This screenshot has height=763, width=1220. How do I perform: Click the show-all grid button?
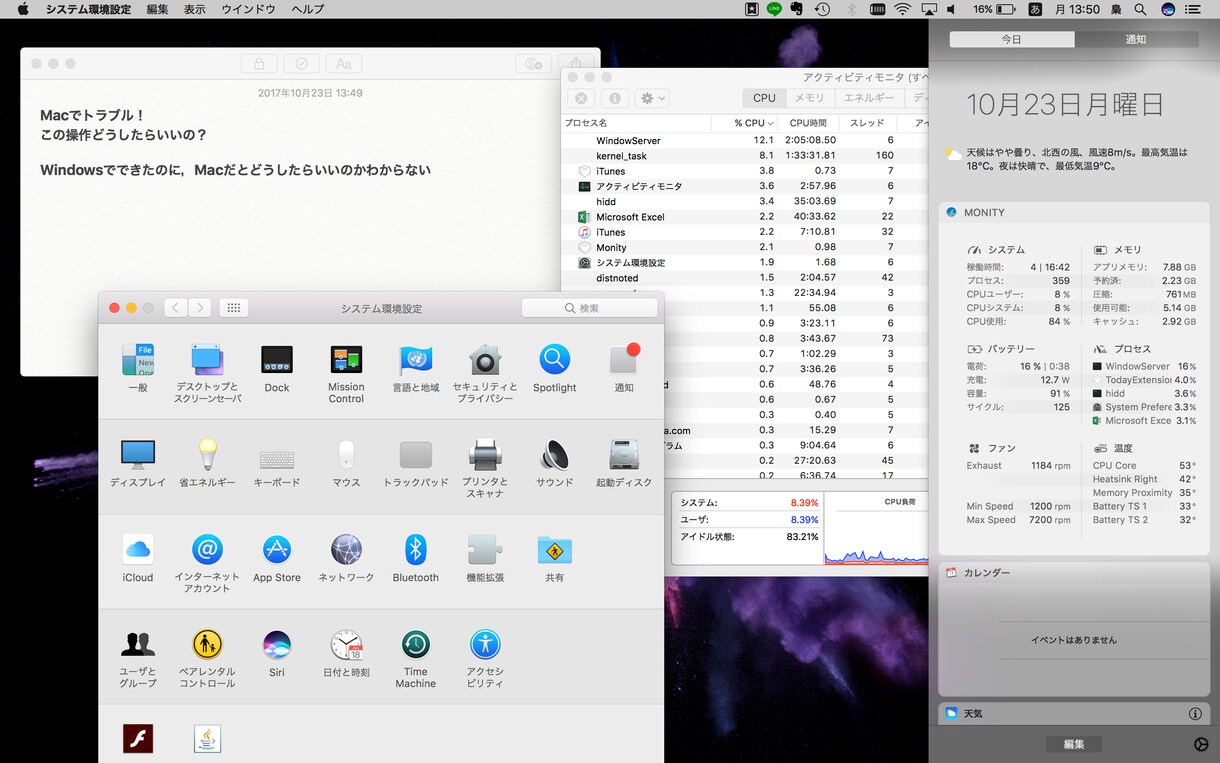pyautogui.click(x=233, y=308)
